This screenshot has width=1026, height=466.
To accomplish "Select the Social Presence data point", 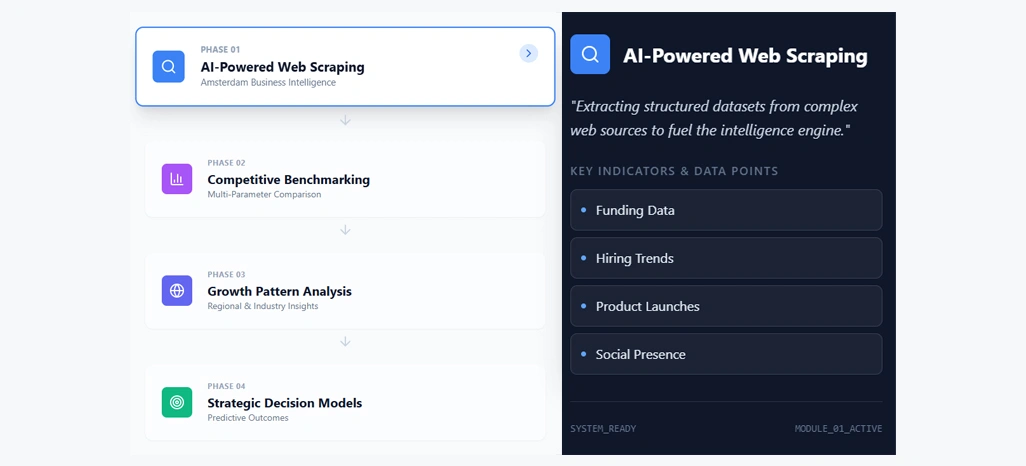I will point(640,355).
